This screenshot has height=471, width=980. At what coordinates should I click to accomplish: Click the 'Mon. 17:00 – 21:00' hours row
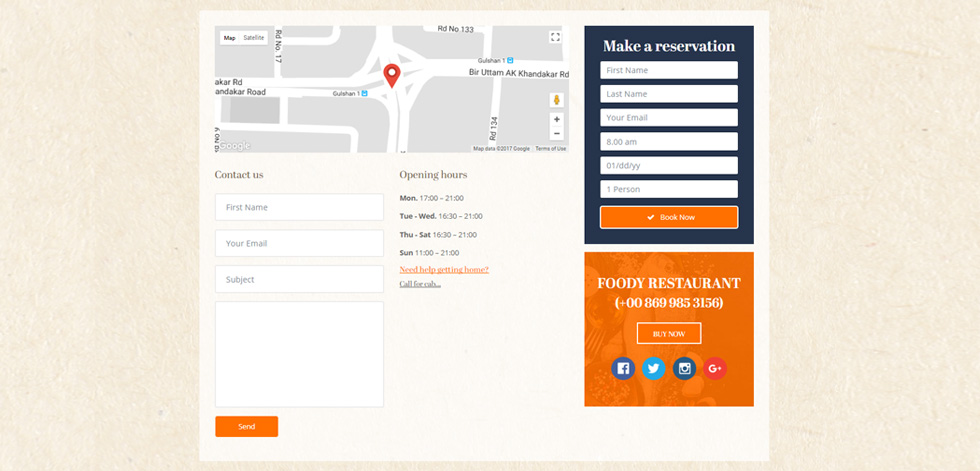tap(431, 198)
